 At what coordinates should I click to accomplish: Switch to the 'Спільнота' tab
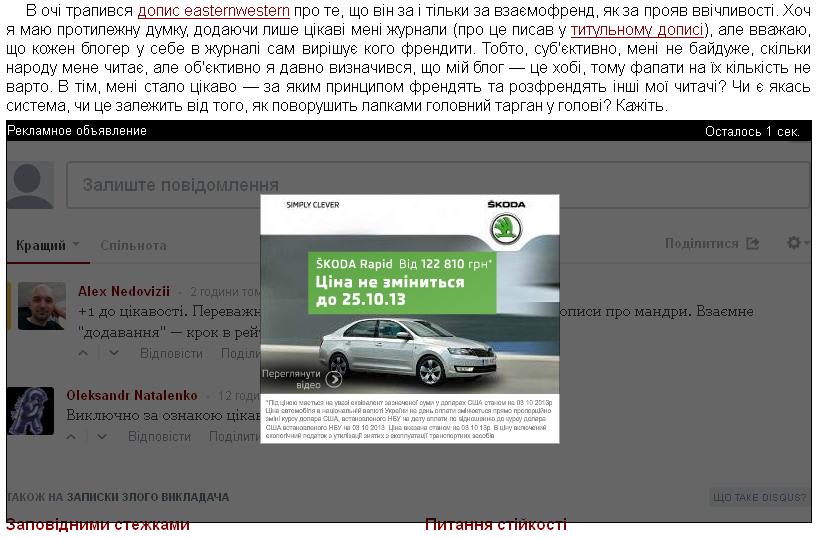[x=133, y=245]
